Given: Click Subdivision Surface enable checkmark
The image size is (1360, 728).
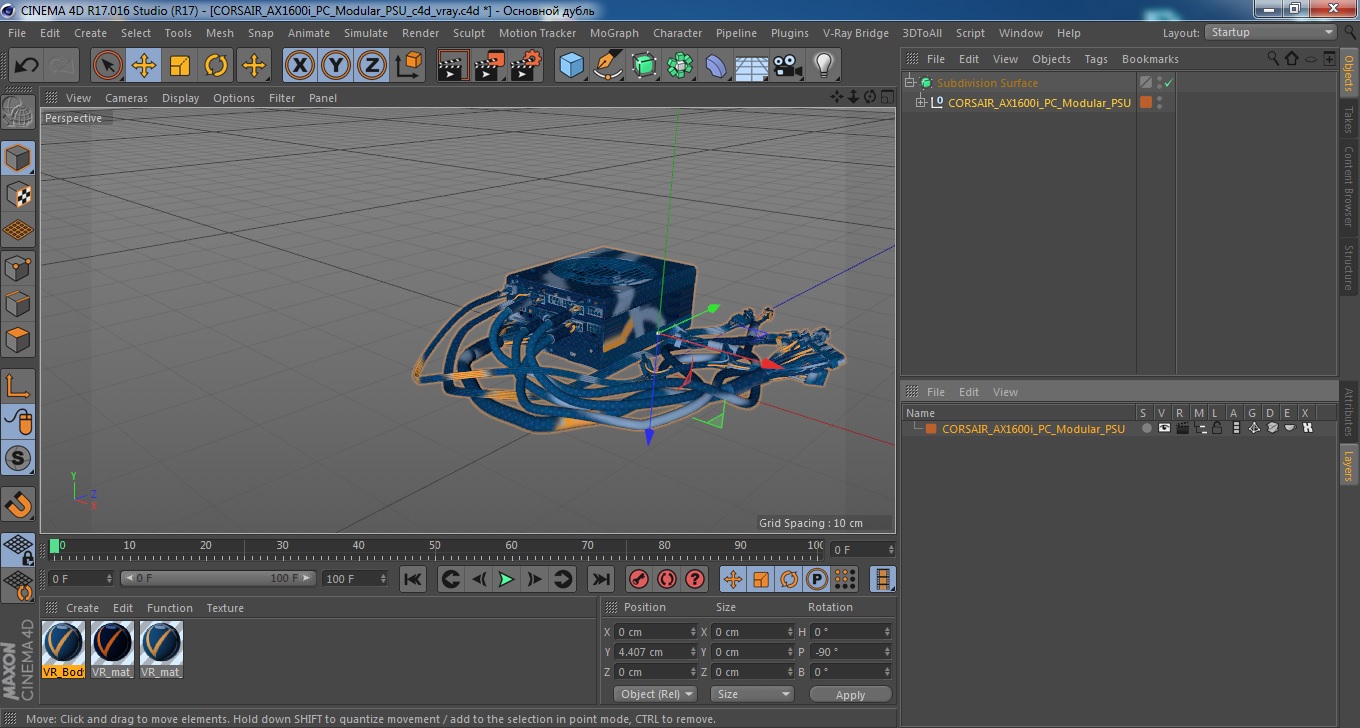Looking at the screenshot, I should point(1168,83).
